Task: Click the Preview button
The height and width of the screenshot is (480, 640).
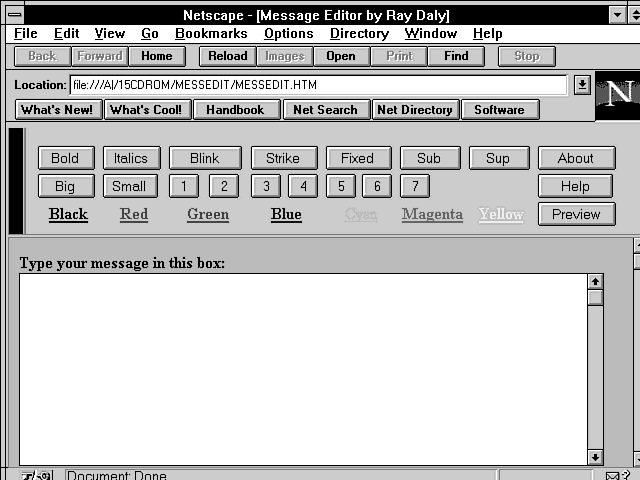Action: click(576, 214)
